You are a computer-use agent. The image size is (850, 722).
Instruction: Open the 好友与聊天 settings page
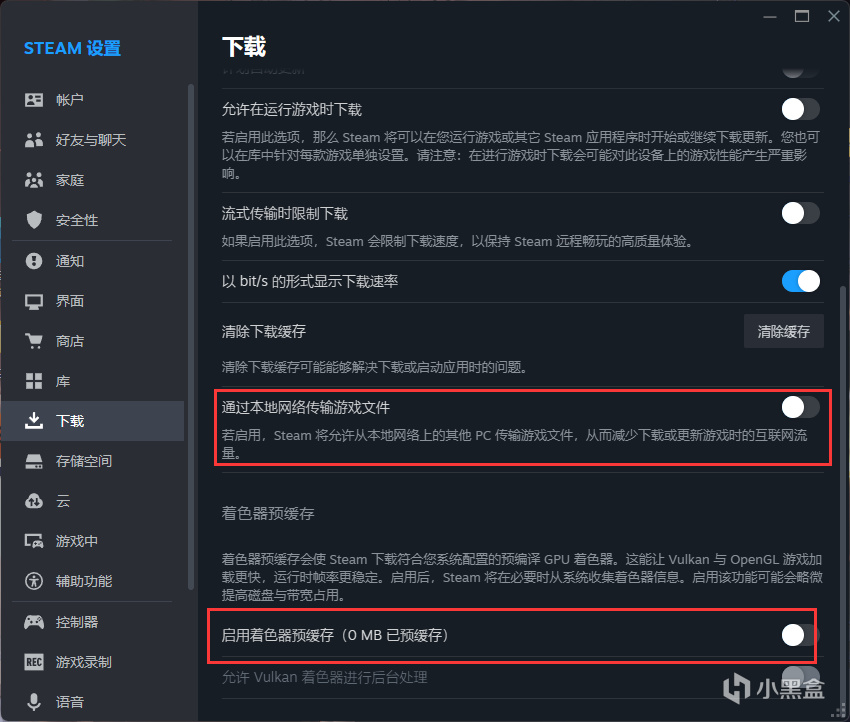click(x=93, y=140)
